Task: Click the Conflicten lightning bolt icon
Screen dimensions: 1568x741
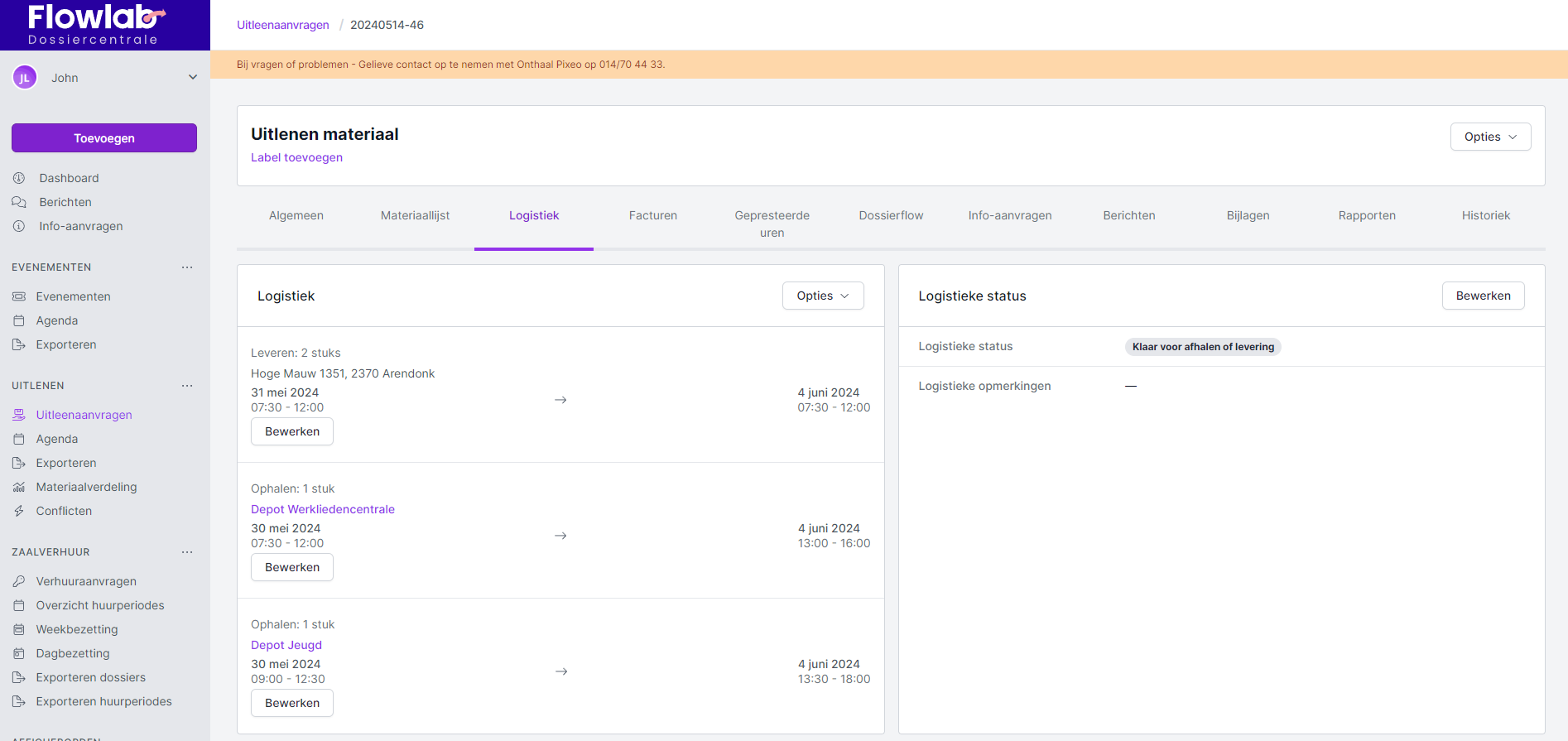Action: point(19,511)
